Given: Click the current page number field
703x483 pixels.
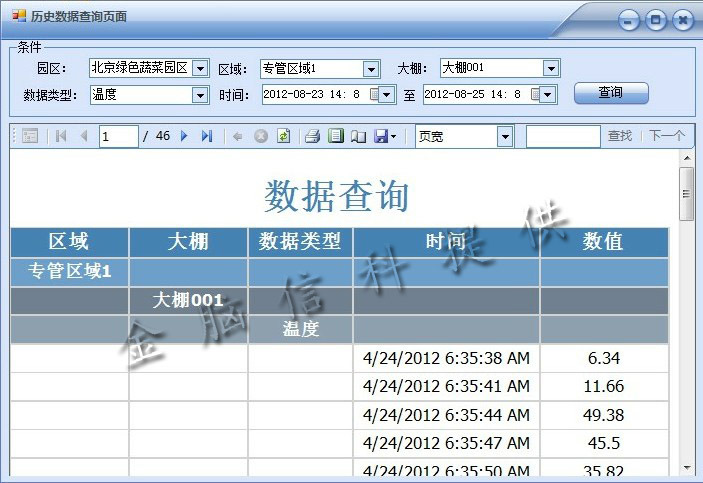Looking at the screenshot, I should pyautogui.click(x=118, y=136).
